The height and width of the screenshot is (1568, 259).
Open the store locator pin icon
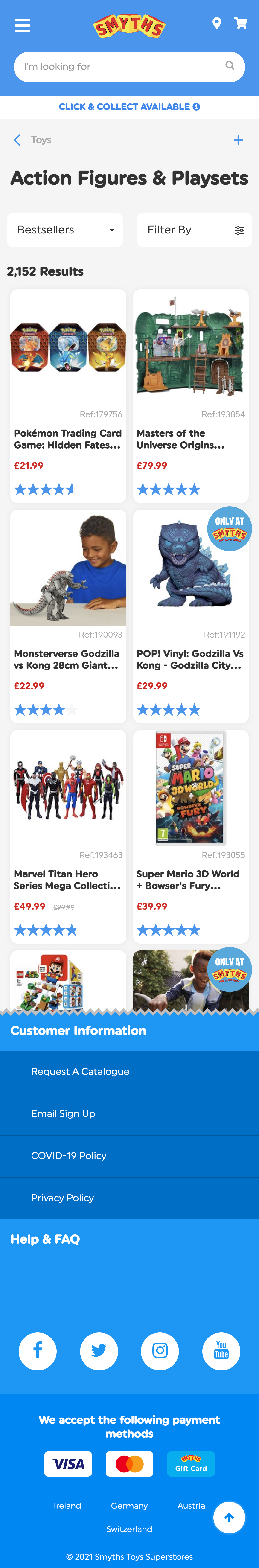pyautogui.click(x=216, y=24)
